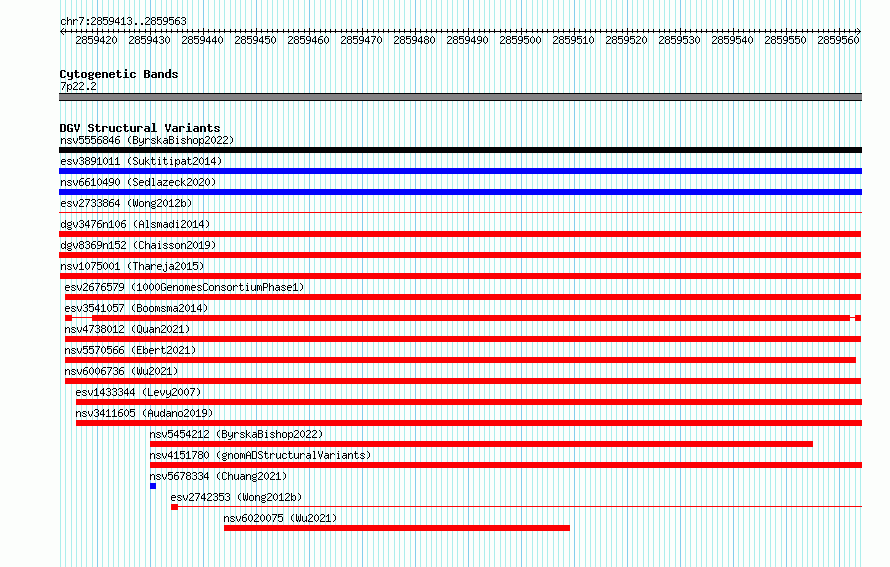The width and height of the screenshot is (890, 567).
Task: Open variant esv3891011 (Suktitipat2014) label
Action: pyautogui.click(x=141, y=161)
